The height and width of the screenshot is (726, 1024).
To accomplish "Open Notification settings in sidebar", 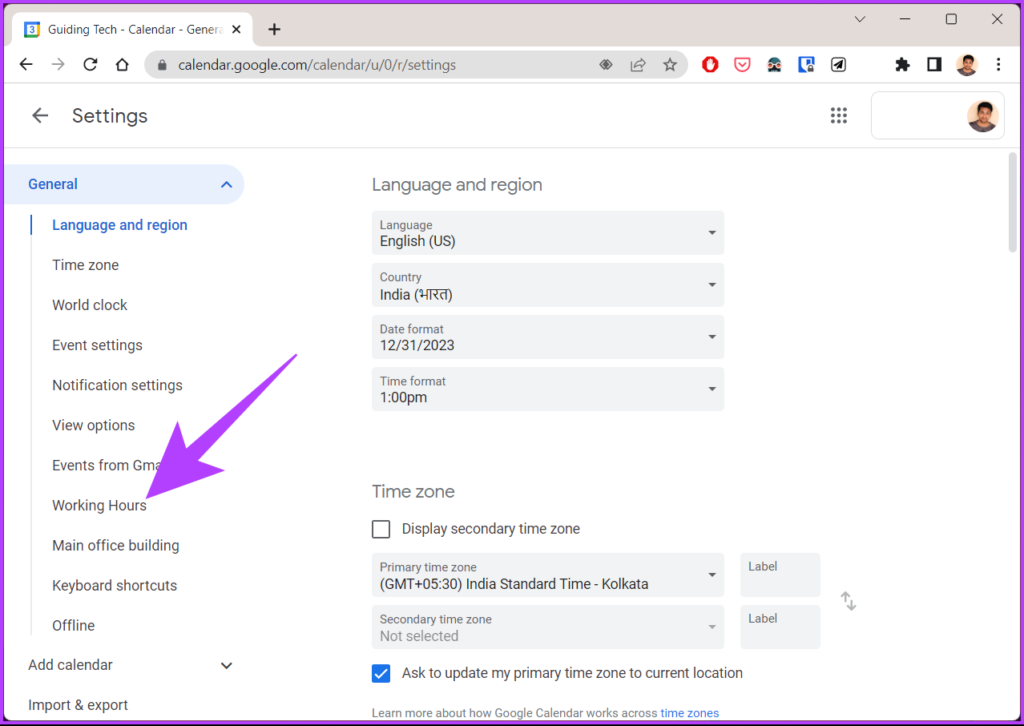I will [x=117, y=385].
